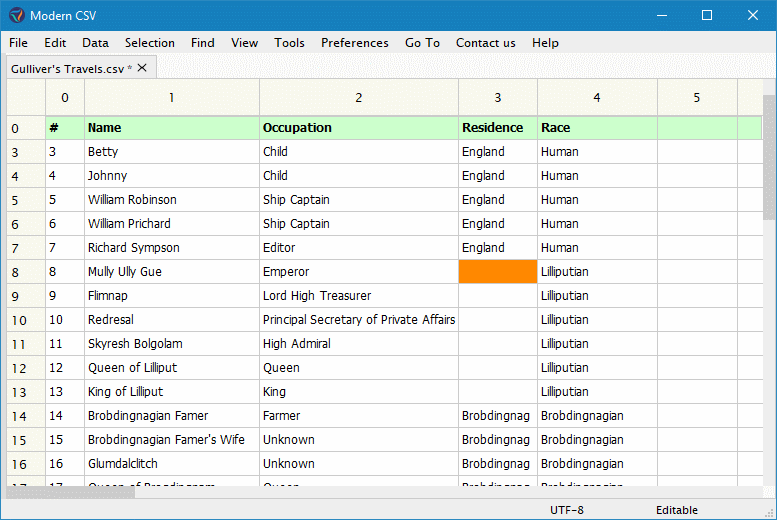This screenshot has height=520, width=777.
Task: Open the Selection menu
Action: [150, 43]
